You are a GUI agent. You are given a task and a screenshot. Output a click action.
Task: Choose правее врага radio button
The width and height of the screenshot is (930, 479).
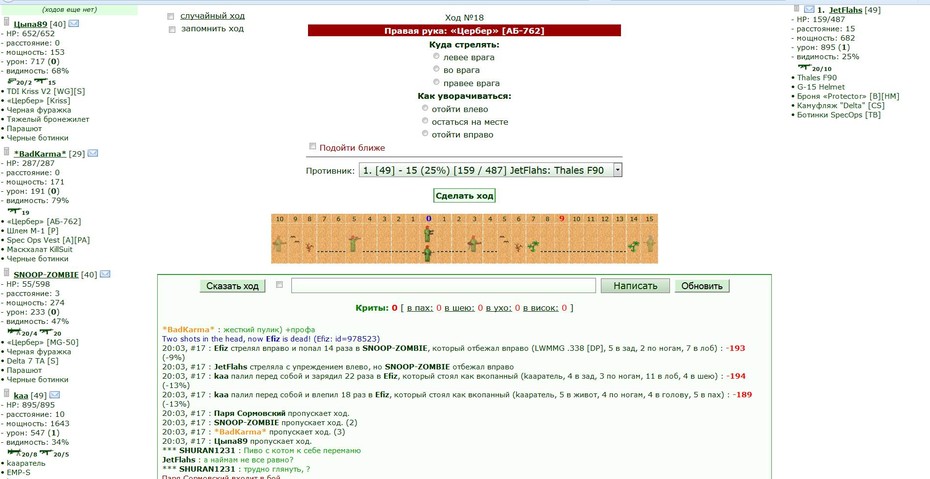coord(437,82)
